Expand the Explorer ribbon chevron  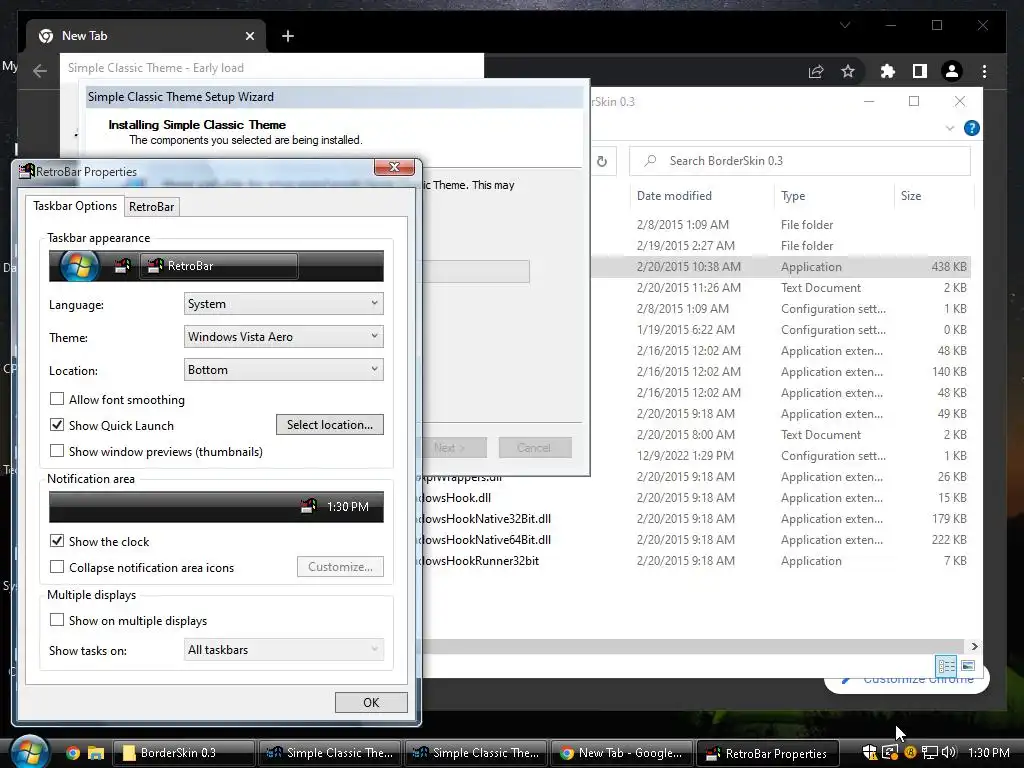(x=950, y=128)
